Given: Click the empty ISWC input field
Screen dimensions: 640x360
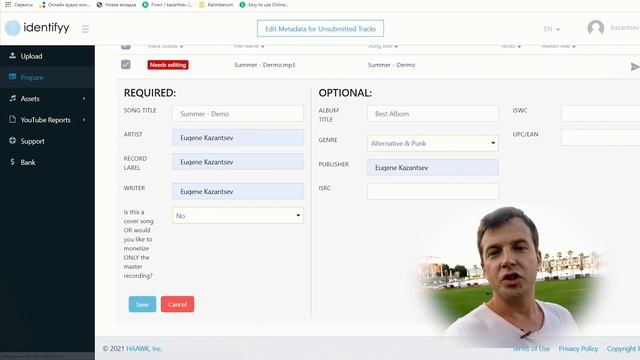Looking at the screenshot, I should coord(600,113).
